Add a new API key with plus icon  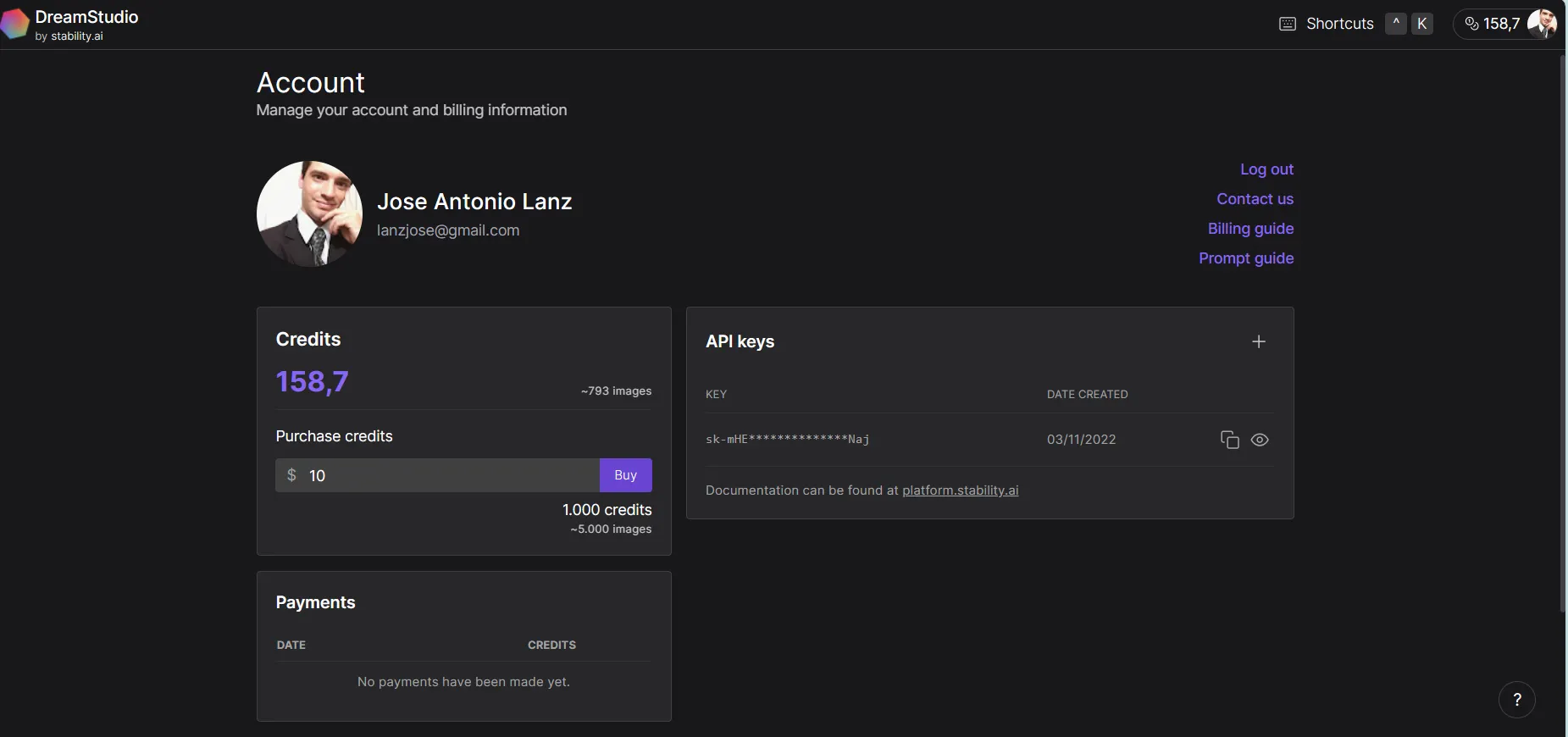[1258, 341]
